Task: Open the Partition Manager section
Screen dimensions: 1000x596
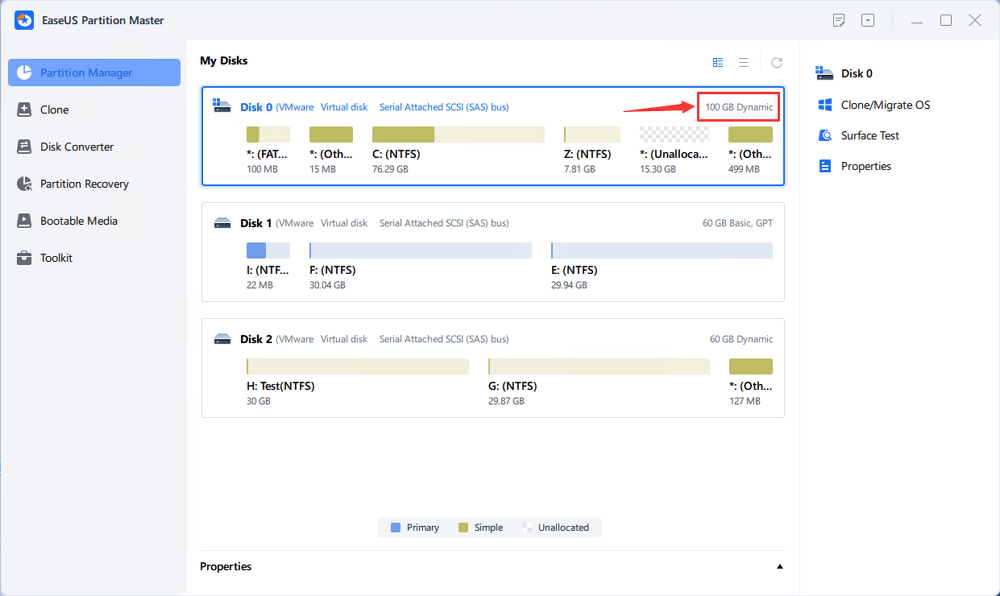Action: click(94, 73)
